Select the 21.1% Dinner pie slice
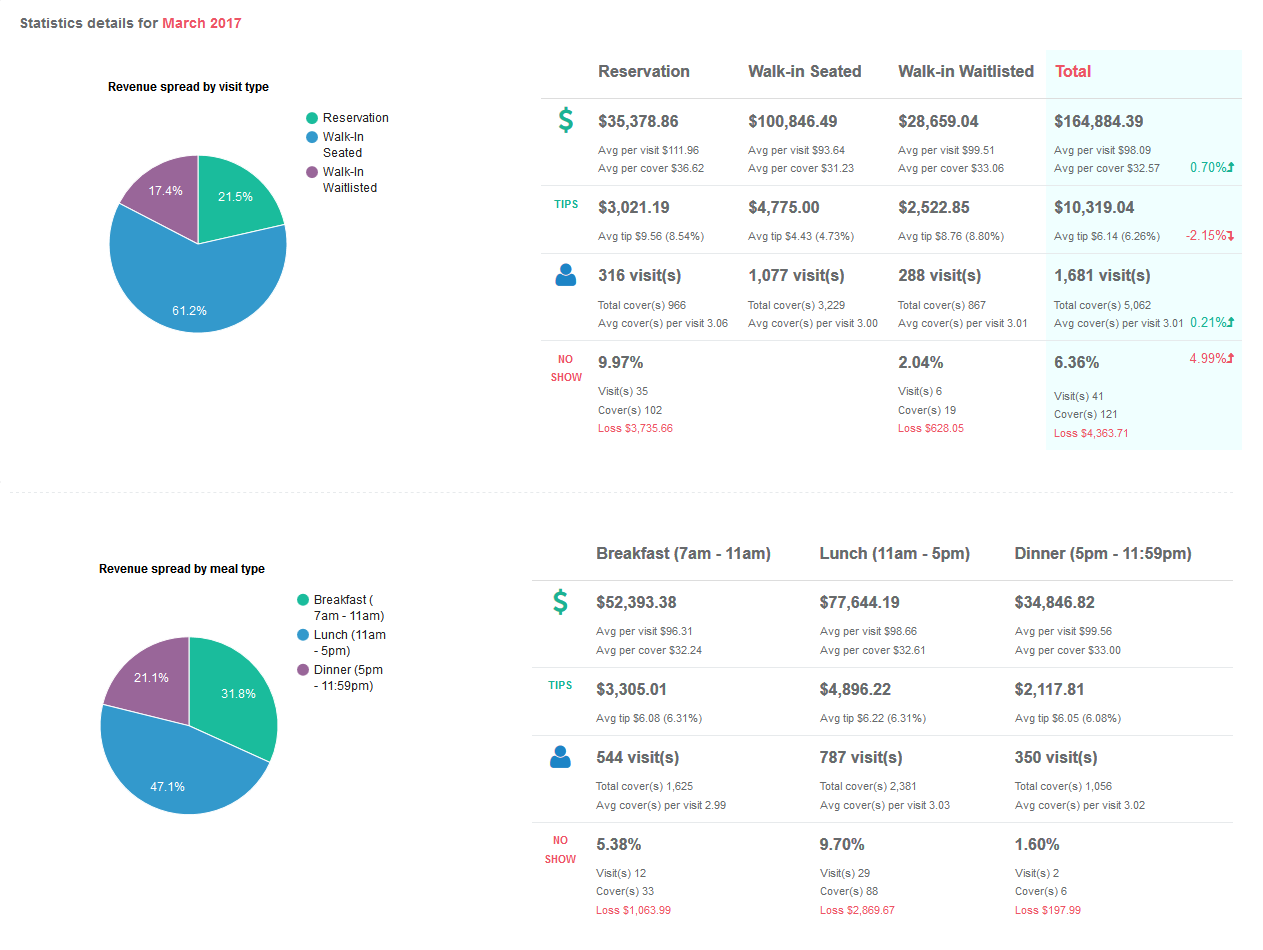The height and width of the screenshot is (950, 1263). 150,675
